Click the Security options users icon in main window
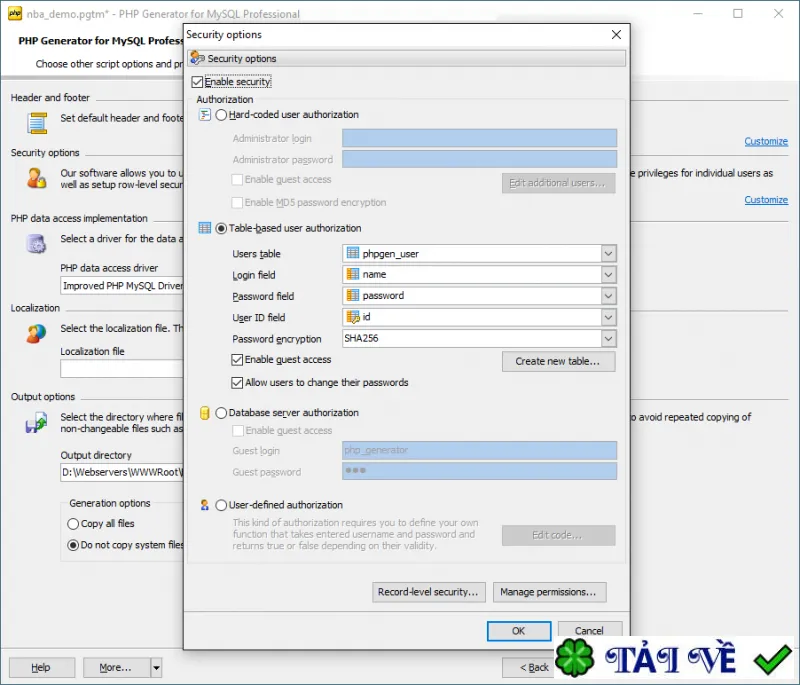Viewport: 800px width, 685px height. [37, 179]
